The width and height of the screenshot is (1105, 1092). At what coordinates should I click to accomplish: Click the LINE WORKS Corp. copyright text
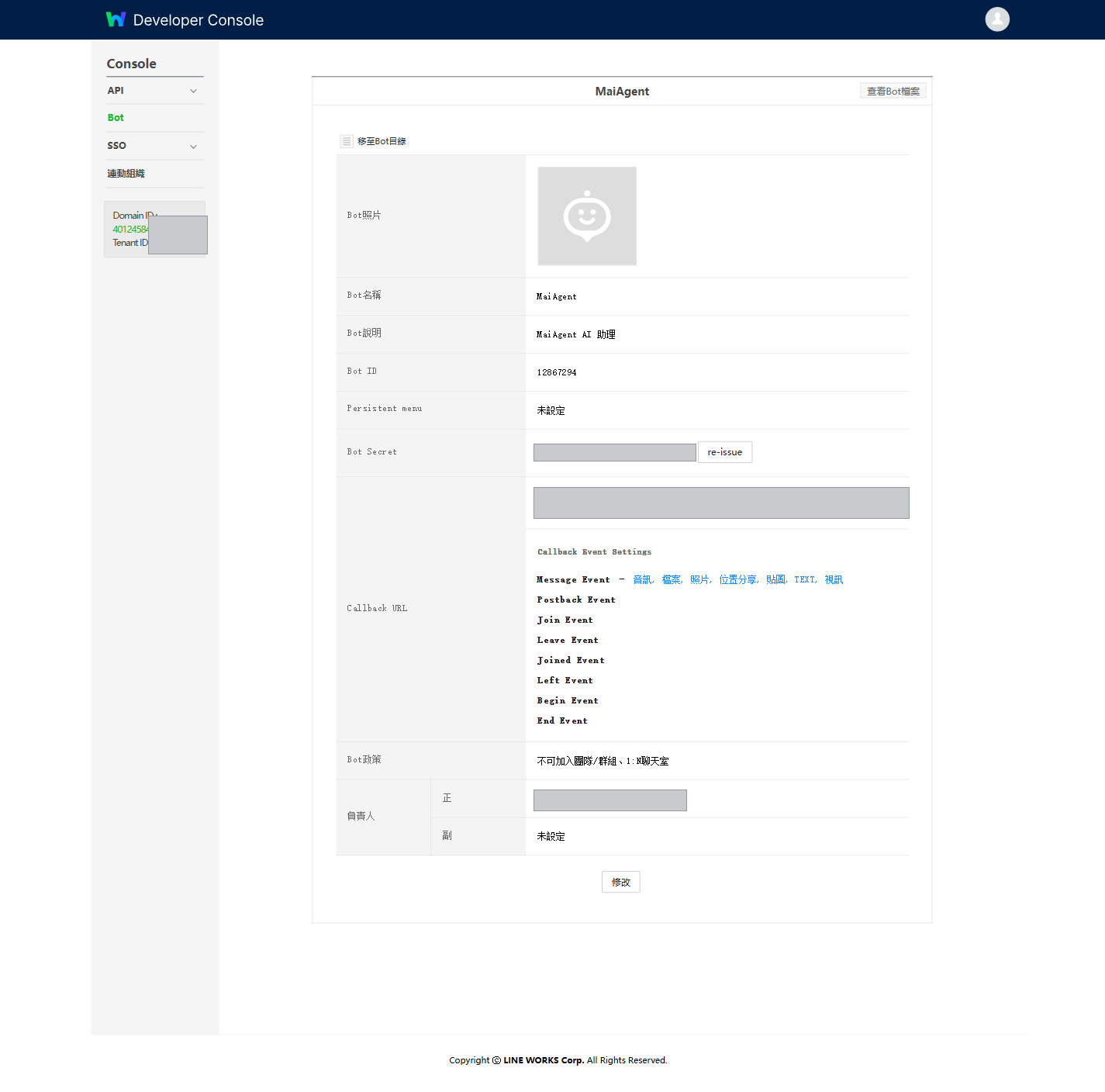[544, 1060]
